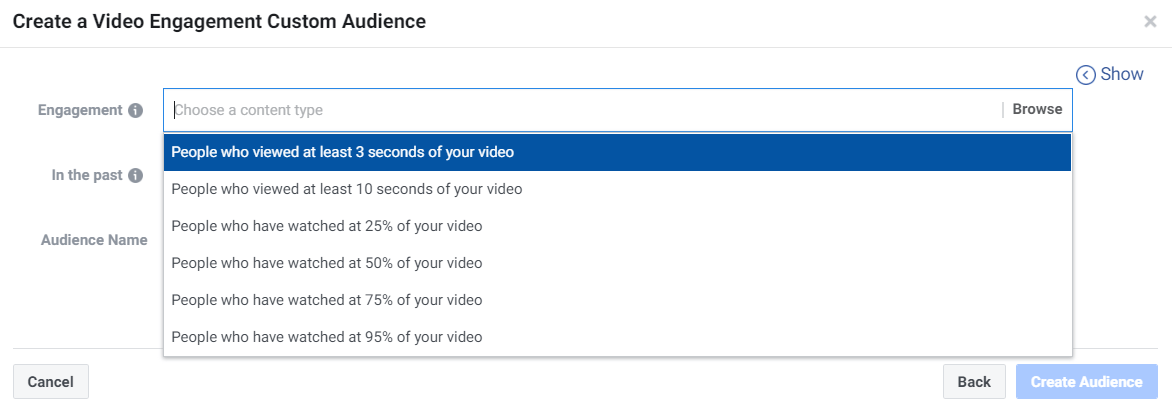Close the Custom Audience dialog with X
The image size is (1172, 413).
click(x=1150, y=22)
